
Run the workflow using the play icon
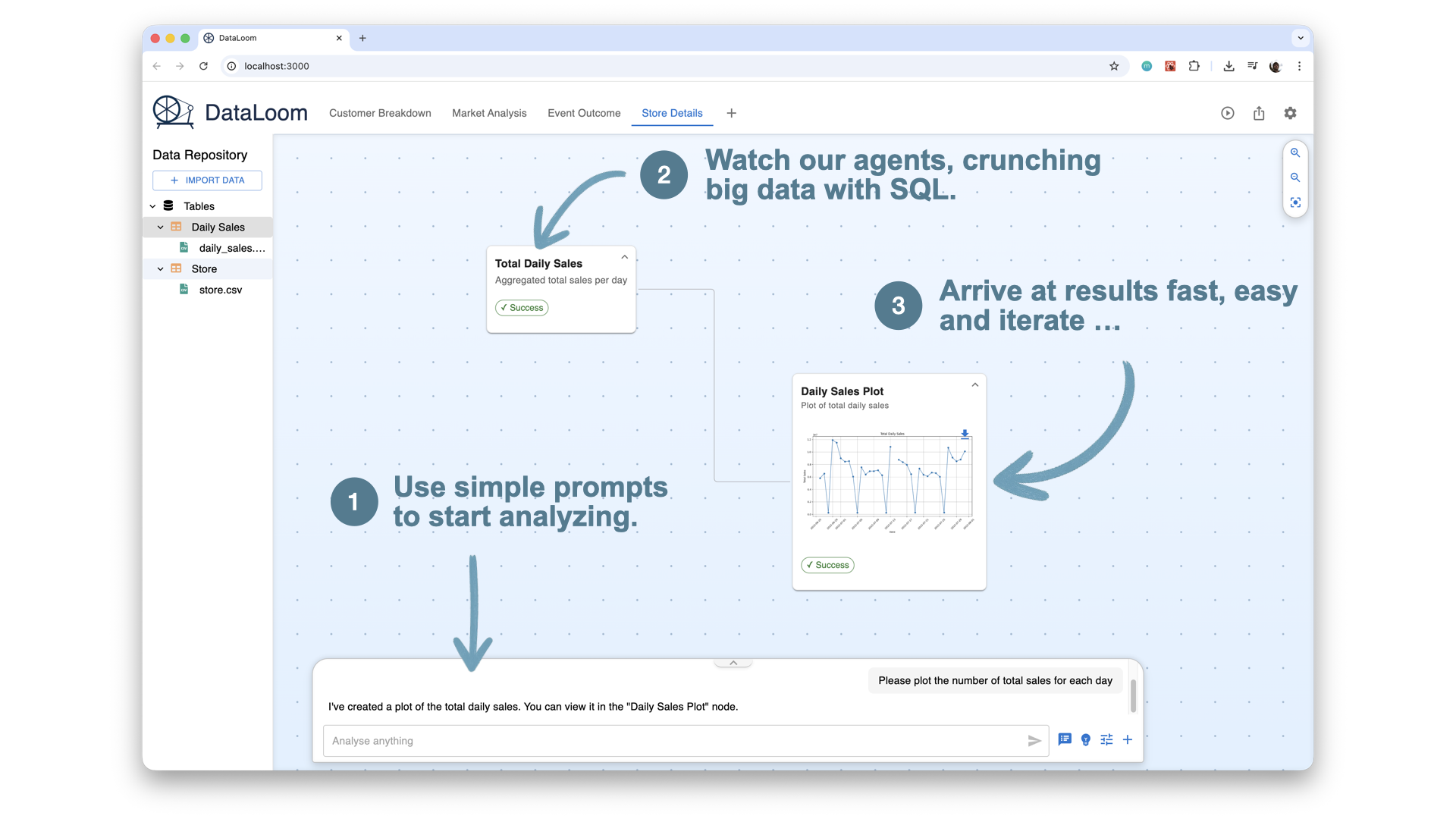coord(1227,113)
